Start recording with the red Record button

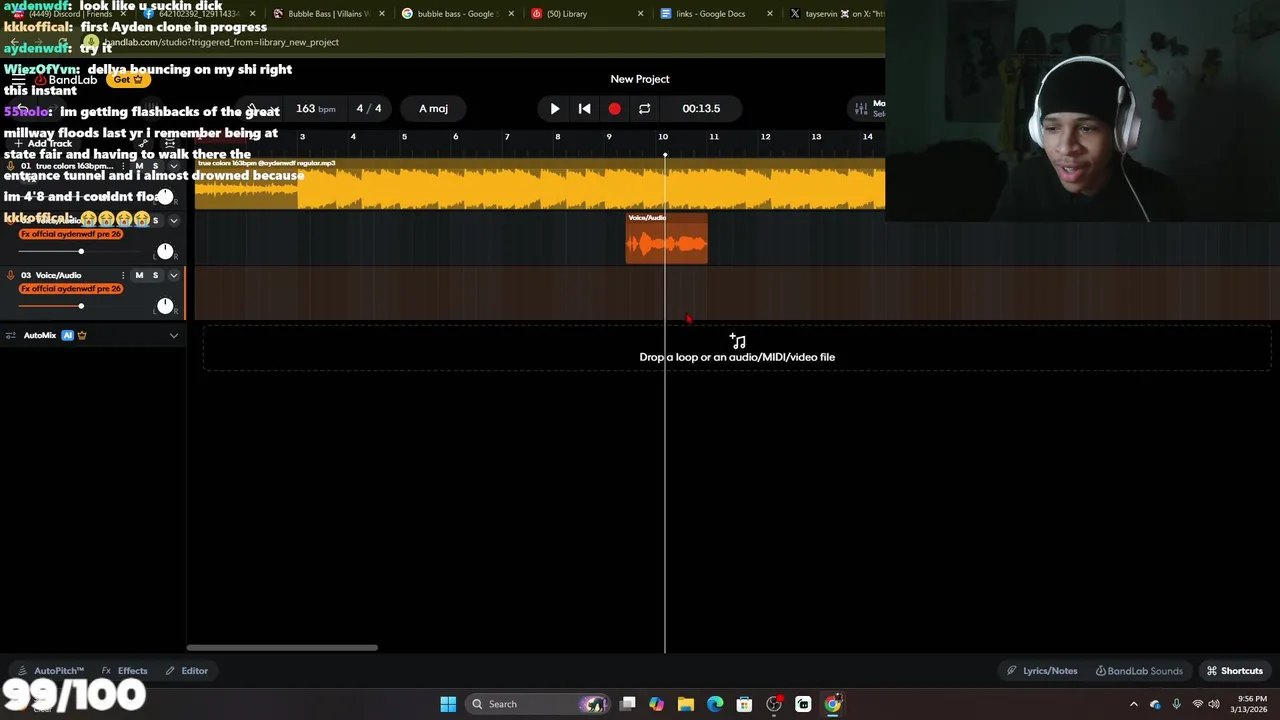click(614, 108)
